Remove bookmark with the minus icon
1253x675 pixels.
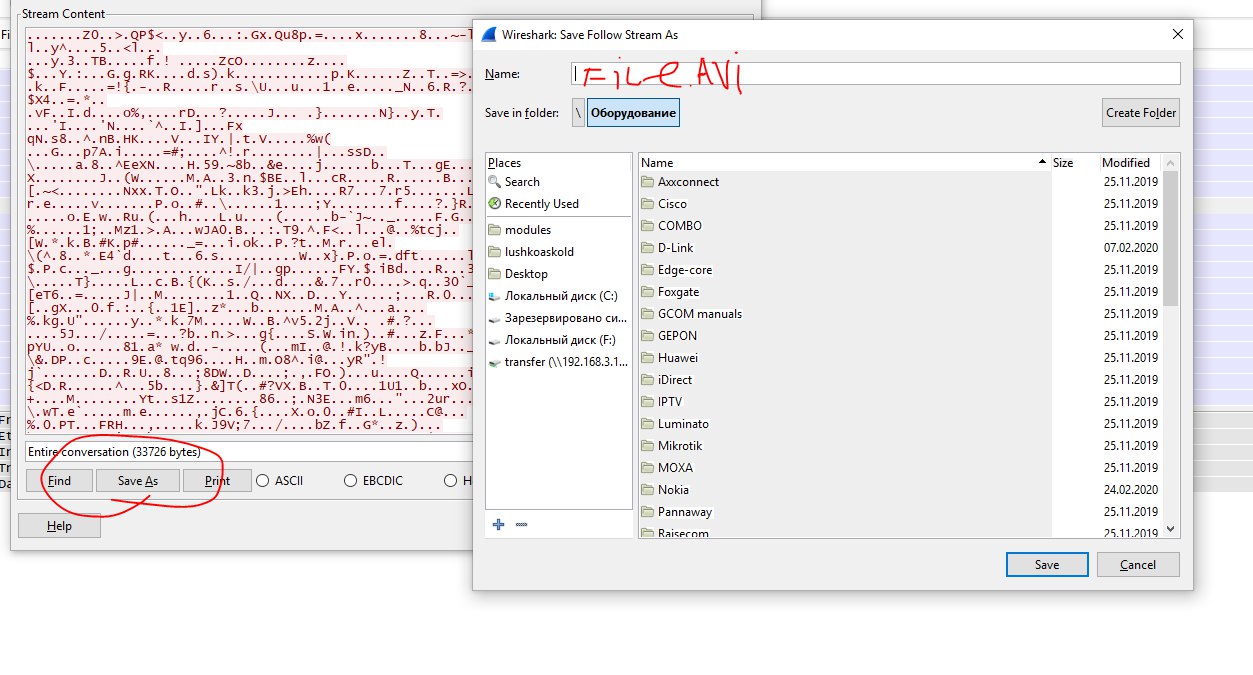521,524
